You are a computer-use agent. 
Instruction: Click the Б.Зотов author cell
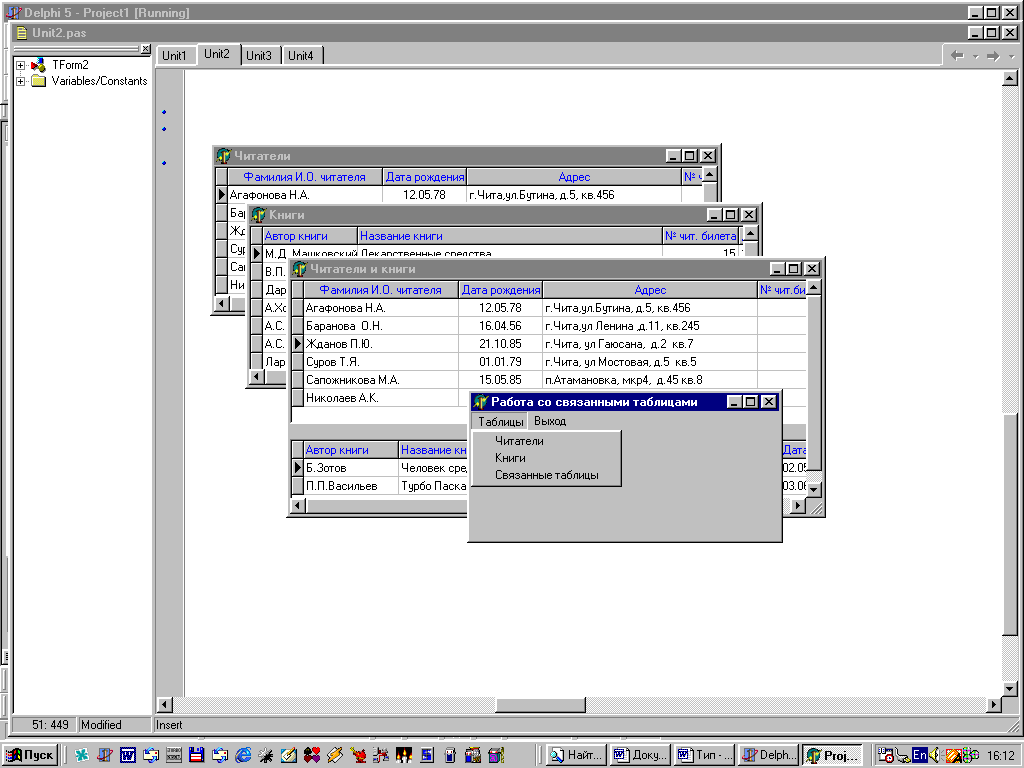(x=351, y=468)
